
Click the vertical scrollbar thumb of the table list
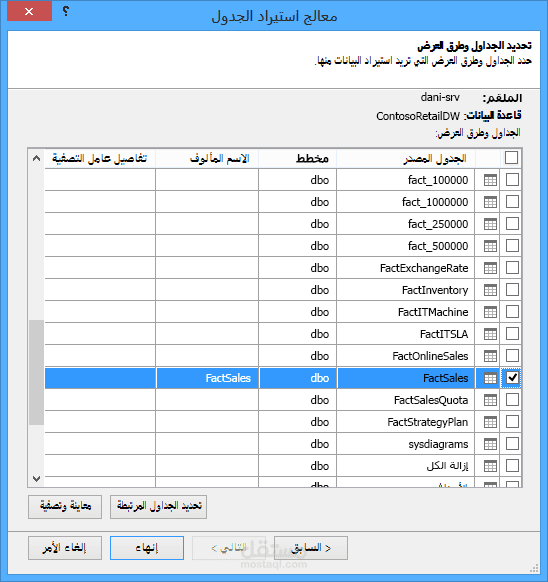click(x=36, y=372)
